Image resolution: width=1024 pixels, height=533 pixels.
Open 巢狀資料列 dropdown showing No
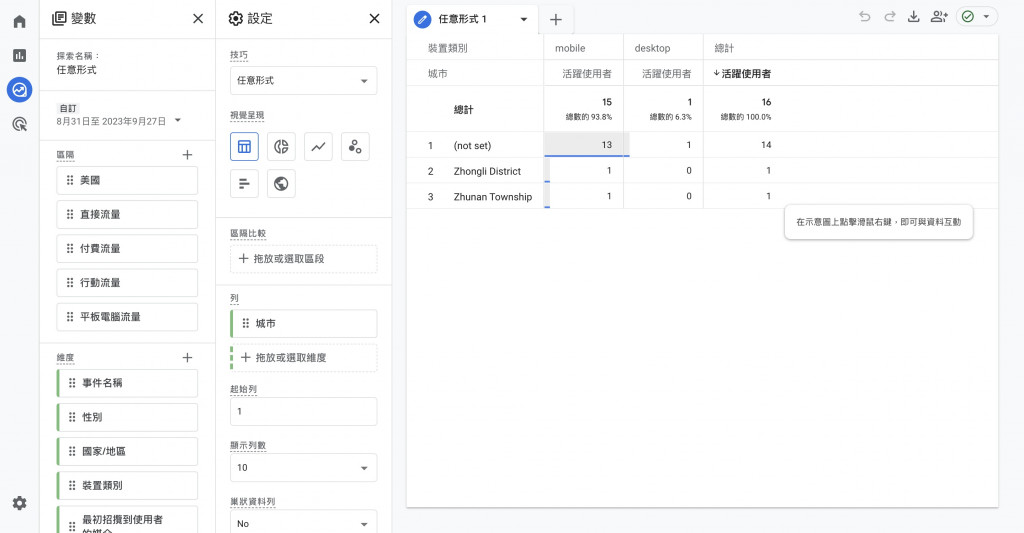point(304,523)
